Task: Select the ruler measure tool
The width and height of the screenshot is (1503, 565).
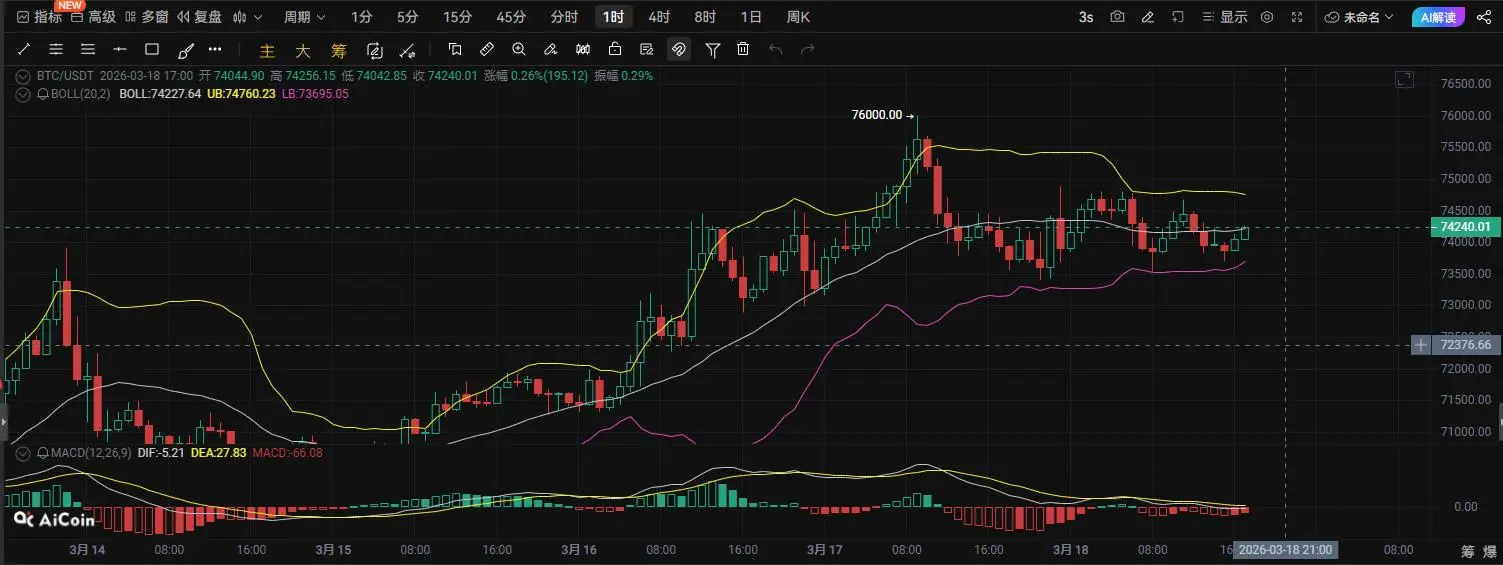Action: [487, 49]
